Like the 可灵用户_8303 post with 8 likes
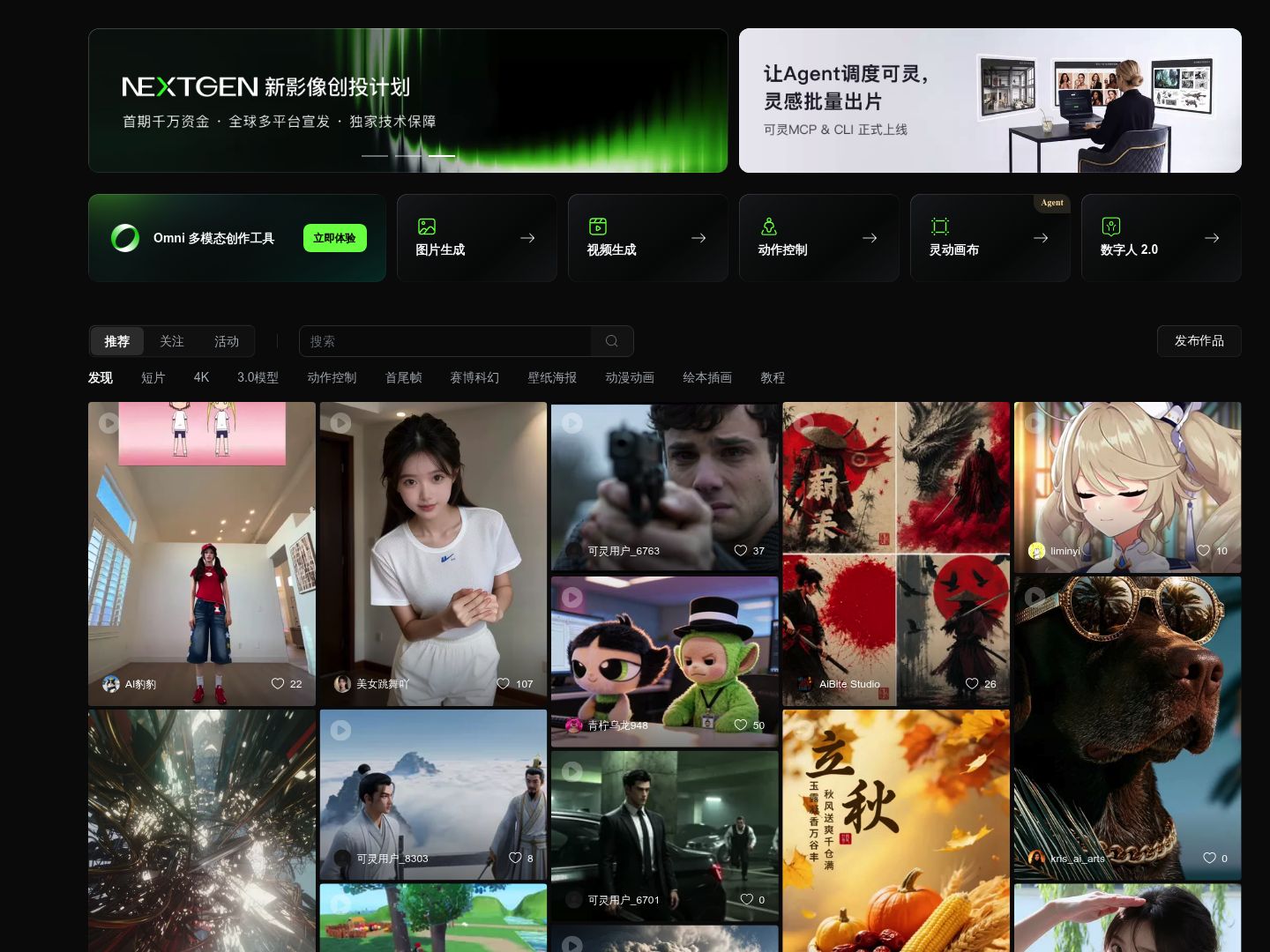 [x=515, y=859]
